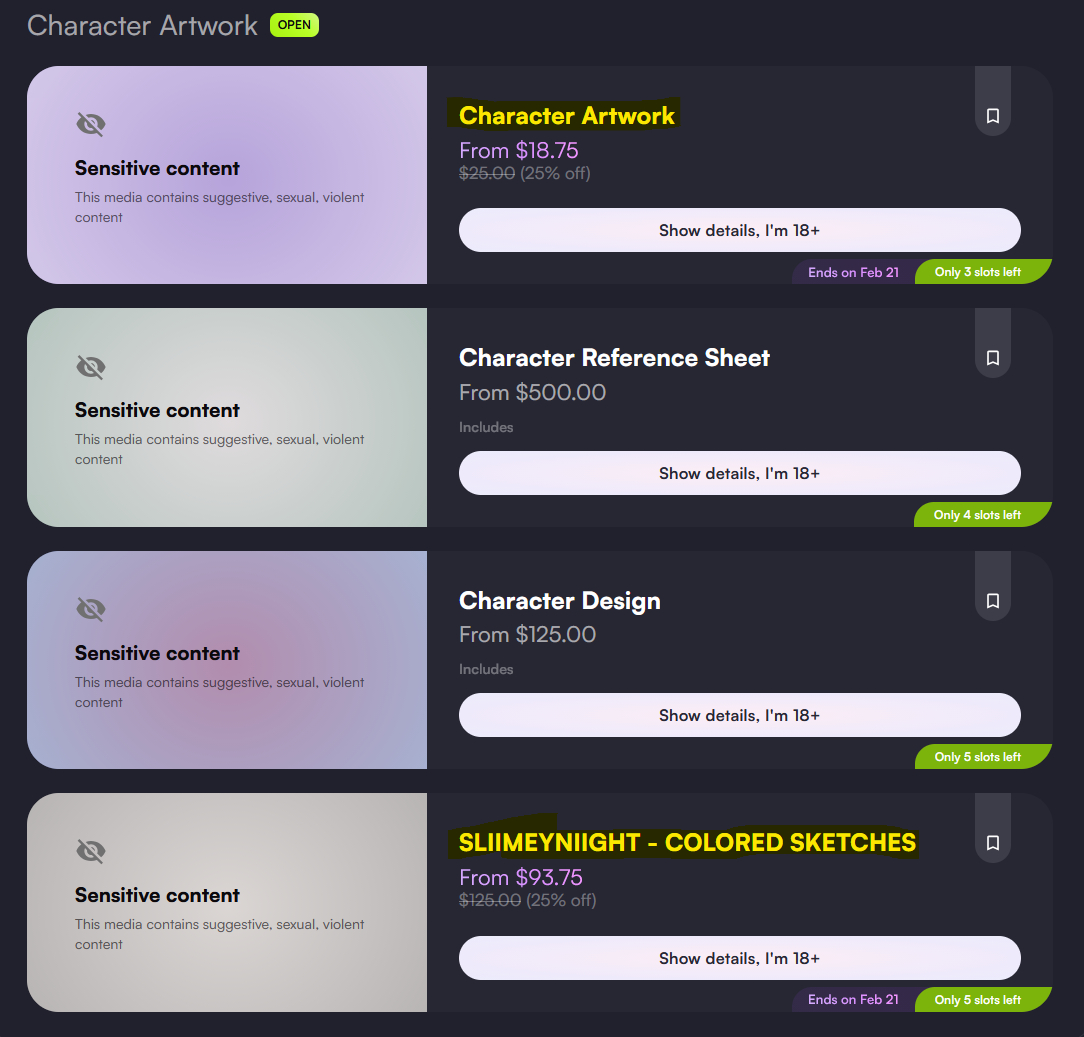Screen dimensions: 1084x1037
Task: Bookmark the Character Reference Sheet listing
Action: [992, 358]
